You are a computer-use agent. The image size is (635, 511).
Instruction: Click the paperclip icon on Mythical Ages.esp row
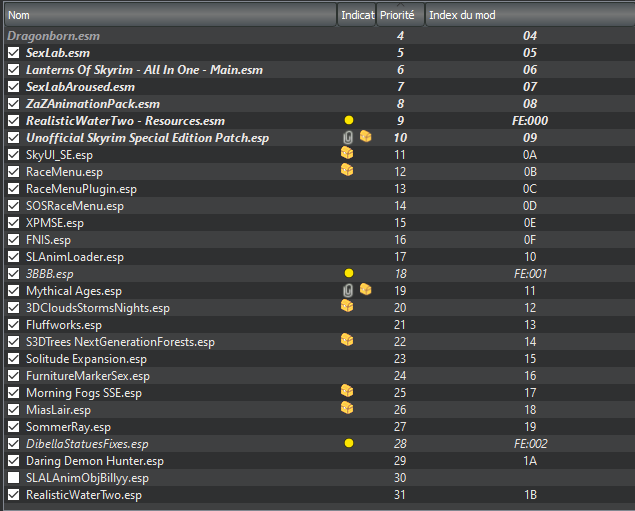pyautogui.click(x=347, y=291)
